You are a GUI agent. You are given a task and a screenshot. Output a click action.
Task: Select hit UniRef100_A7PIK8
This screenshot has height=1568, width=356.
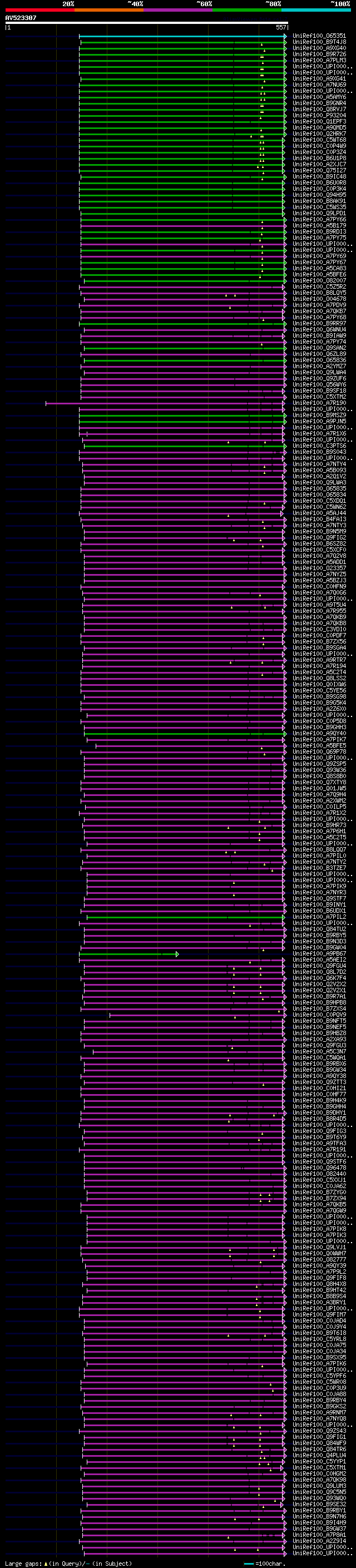(319, 1229)
